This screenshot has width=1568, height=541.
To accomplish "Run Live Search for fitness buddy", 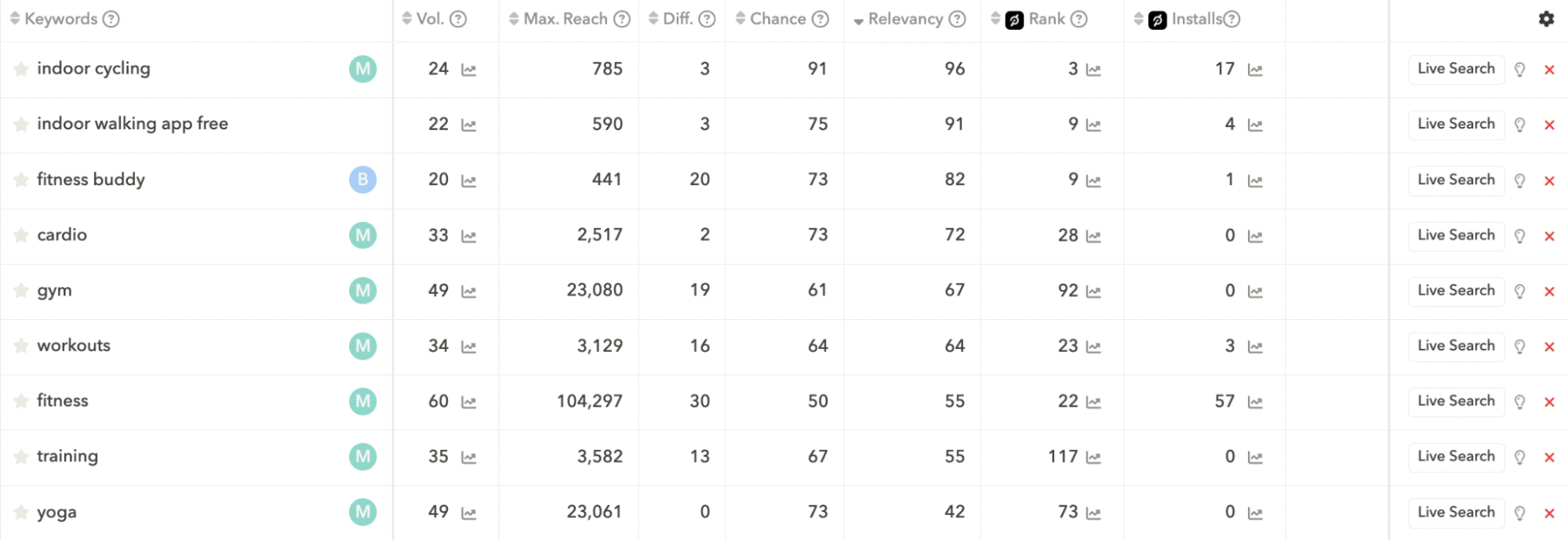I will 1456,180.
